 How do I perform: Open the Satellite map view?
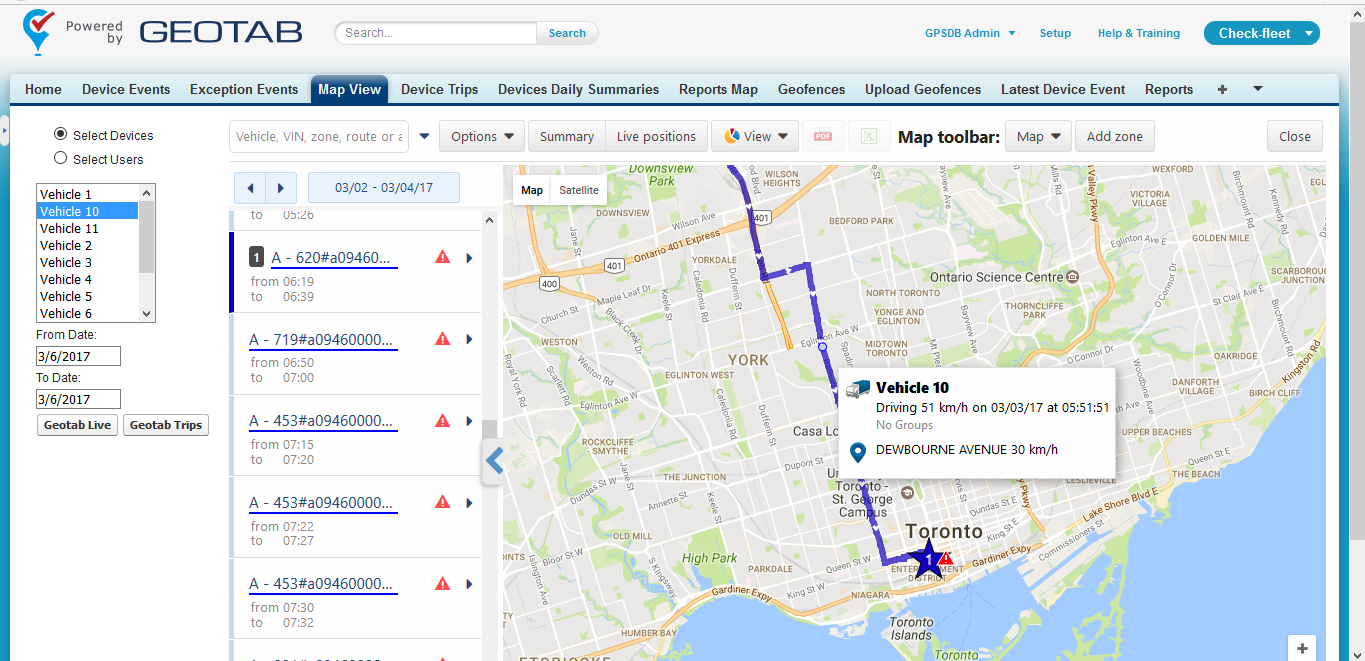tap(578, 189)
